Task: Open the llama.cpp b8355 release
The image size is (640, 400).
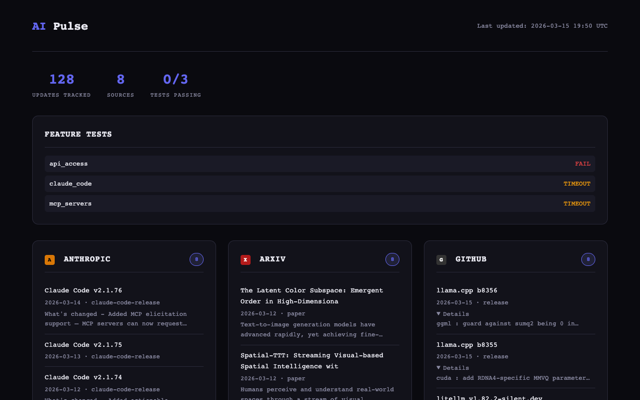Action: pyautogui.click(x=467, y=344)
